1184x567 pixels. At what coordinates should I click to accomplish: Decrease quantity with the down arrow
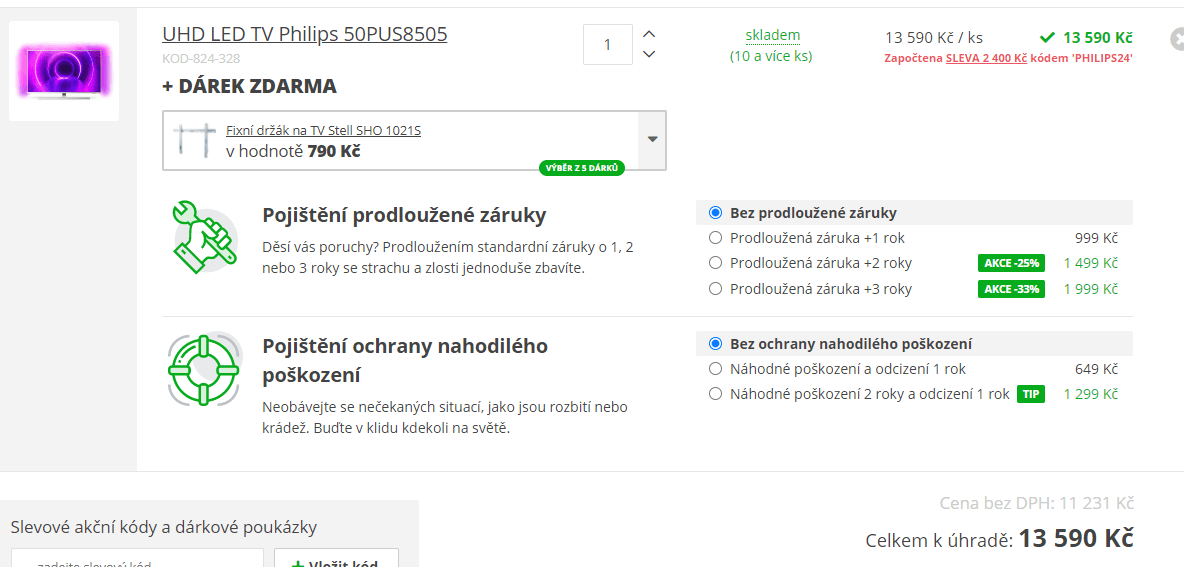[648, 54]
